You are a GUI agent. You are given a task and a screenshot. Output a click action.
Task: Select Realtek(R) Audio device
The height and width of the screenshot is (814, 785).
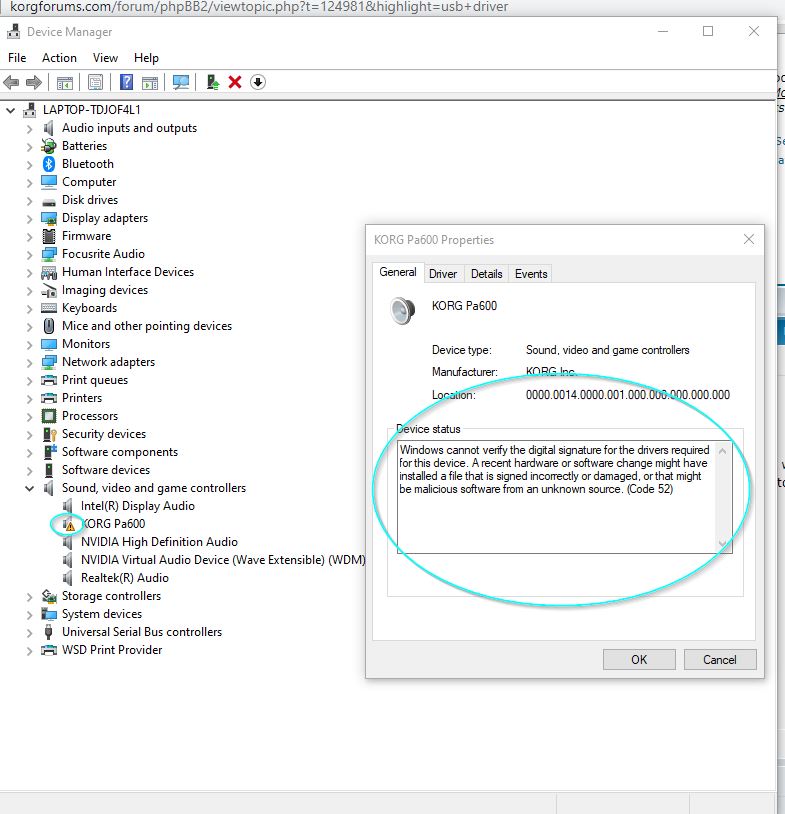125,578
